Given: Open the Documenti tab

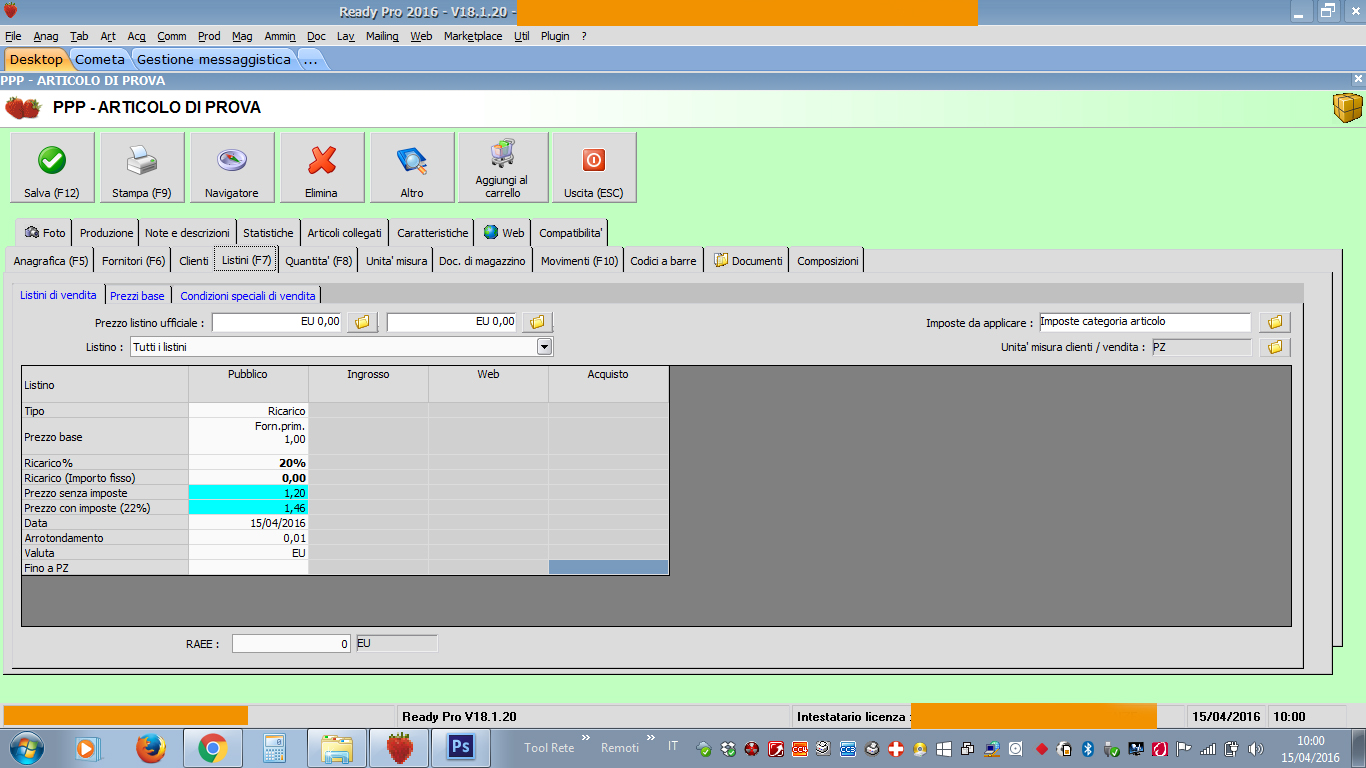Looking at the screenshot, I should tap(747, 261).
